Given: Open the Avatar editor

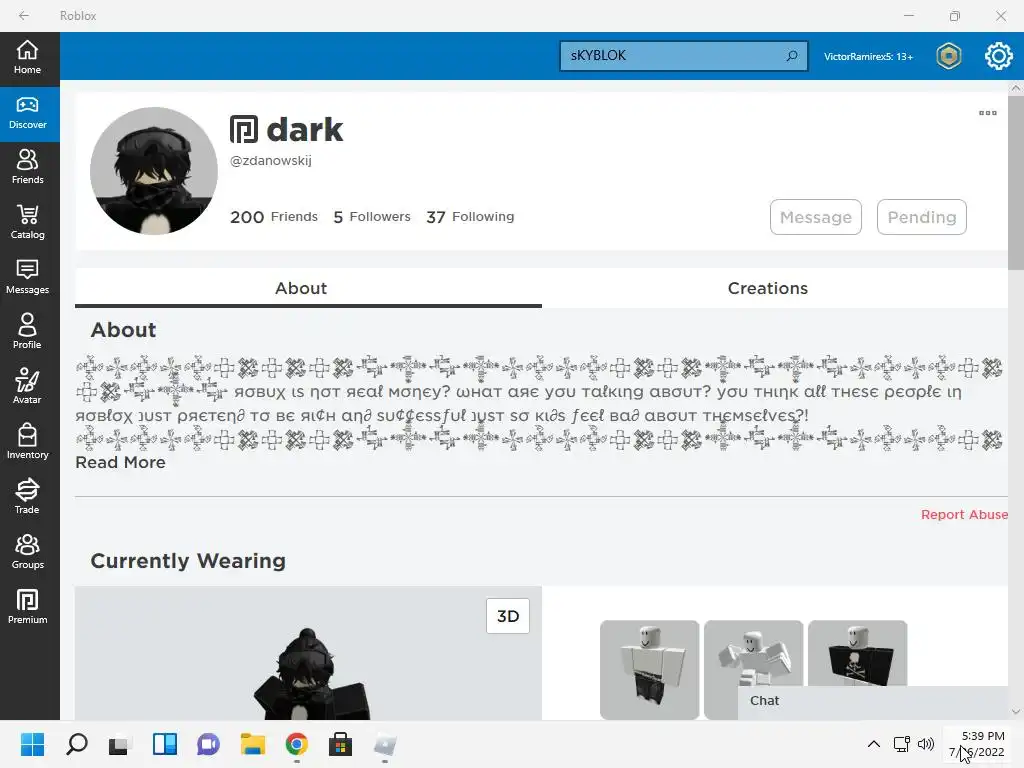Looking at the screenshot, I should [27, 387].
